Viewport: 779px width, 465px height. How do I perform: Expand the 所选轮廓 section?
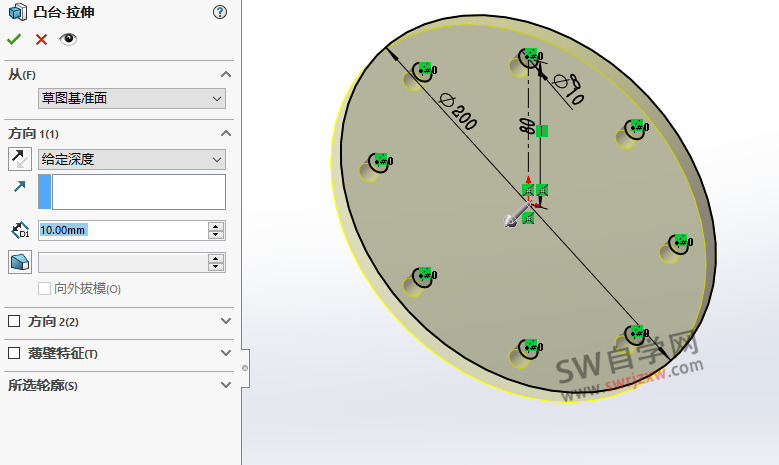[226, 385]
